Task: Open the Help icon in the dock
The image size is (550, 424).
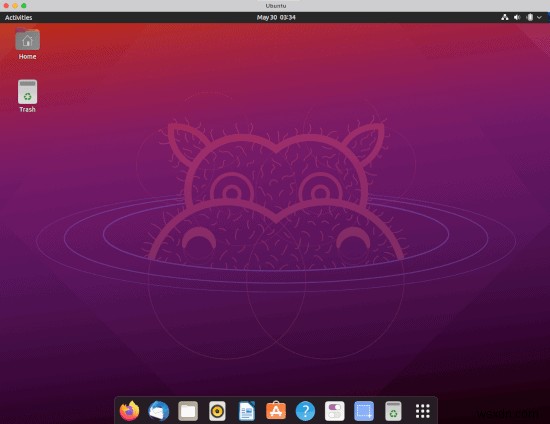Action: pyautogui.click(x=305, y=411)
